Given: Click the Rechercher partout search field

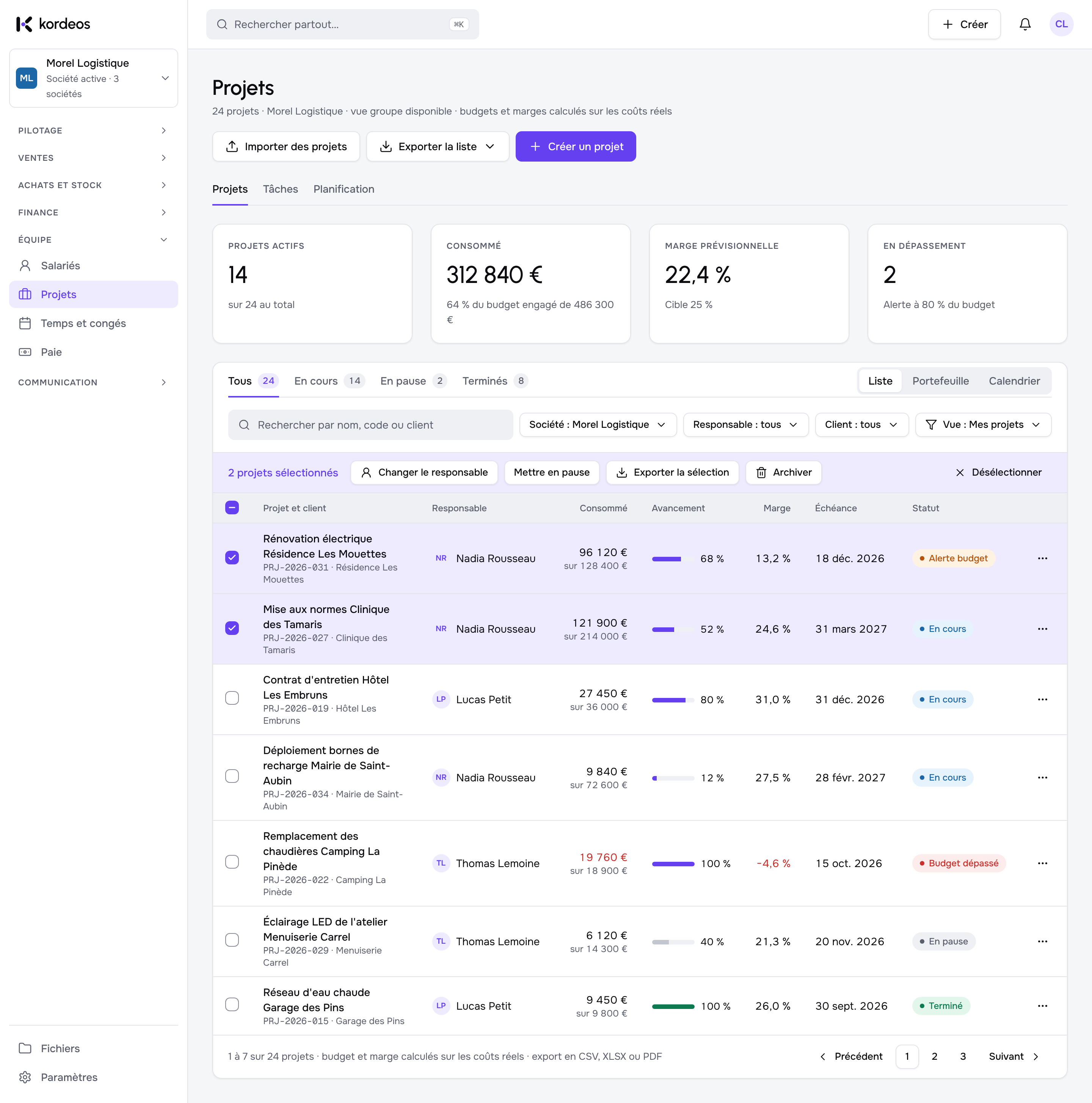Looking at the screenshot, I should click(342, 24).
